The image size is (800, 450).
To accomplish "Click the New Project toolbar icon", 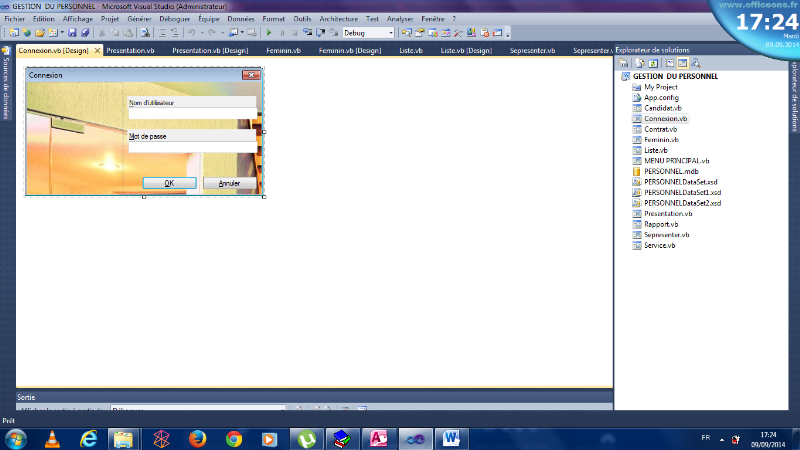I will tap(14, 33).
